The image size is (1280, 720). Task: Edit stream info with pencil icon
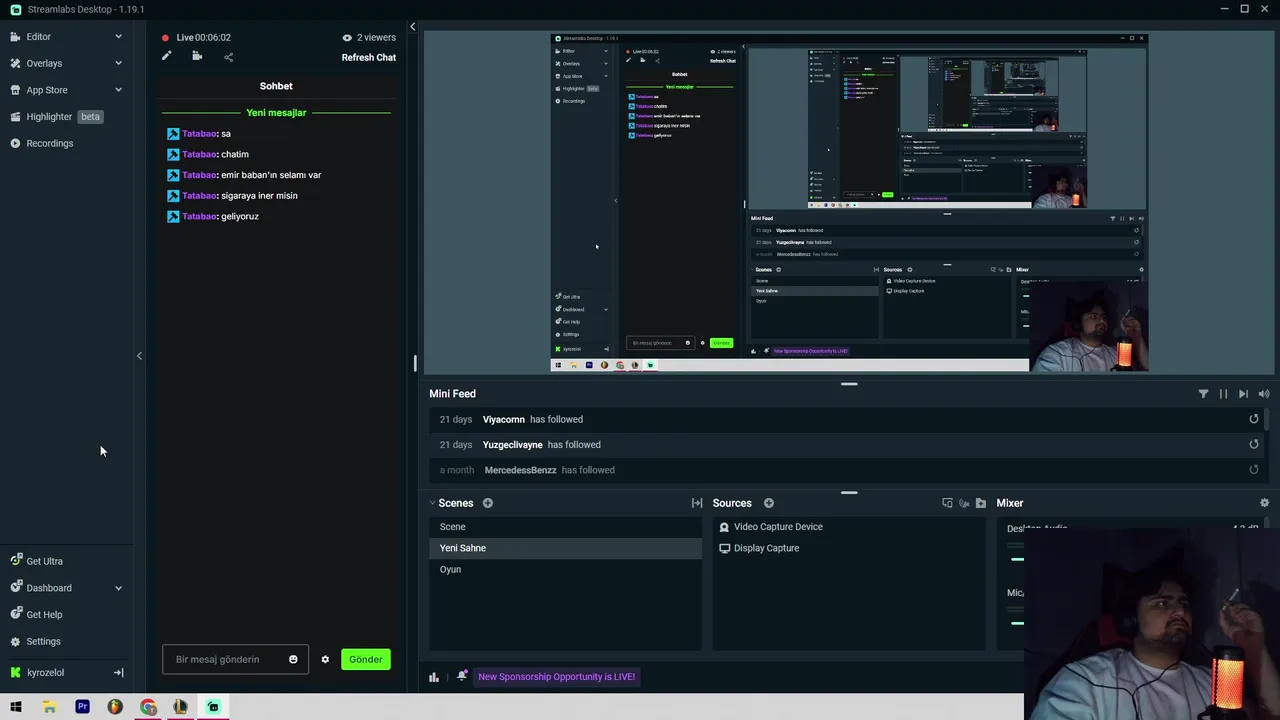click(166, 57)
